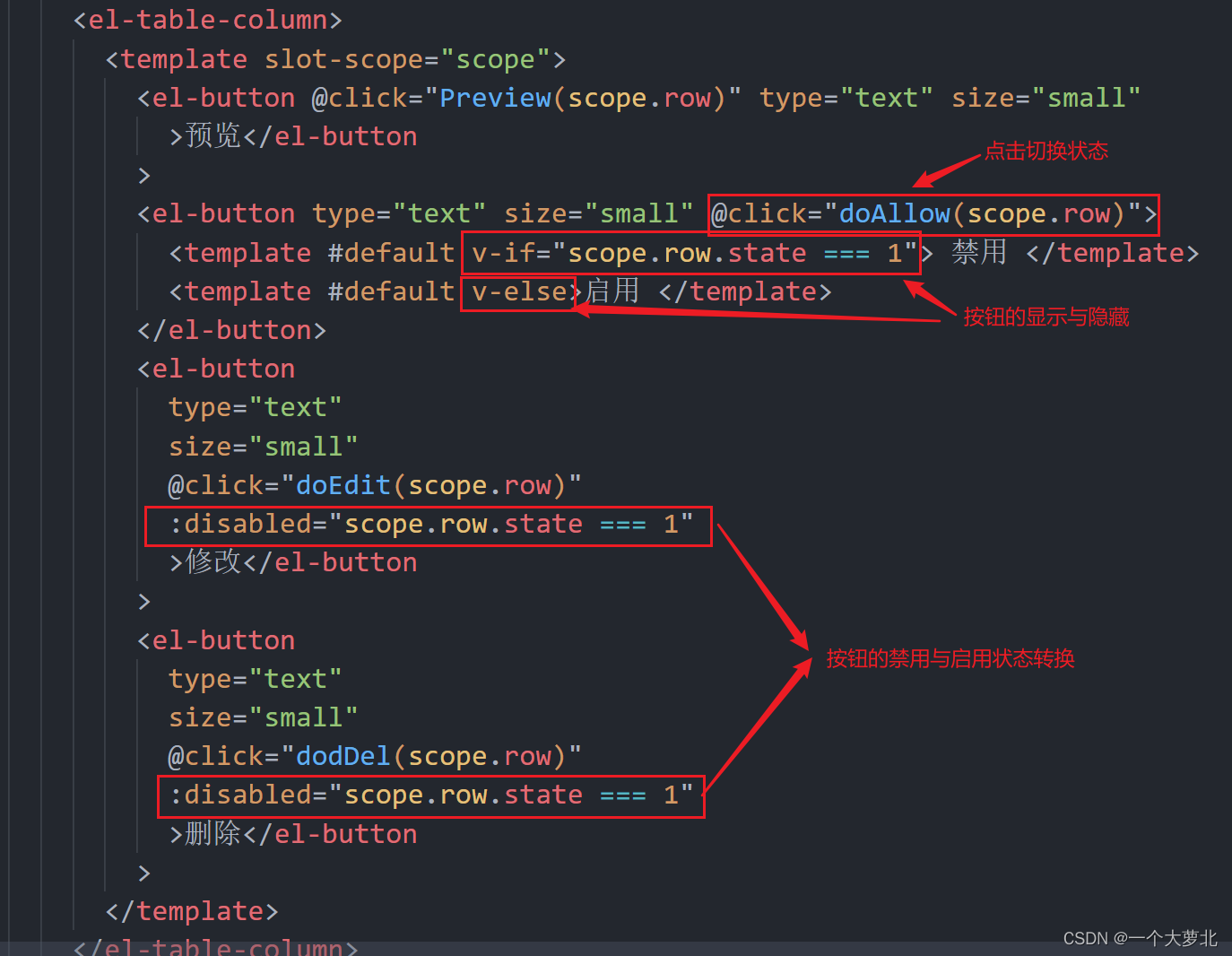Click the dodDel(scope.row) handler line
This screenshot has height=956, width=1232.
click(375, 756)
